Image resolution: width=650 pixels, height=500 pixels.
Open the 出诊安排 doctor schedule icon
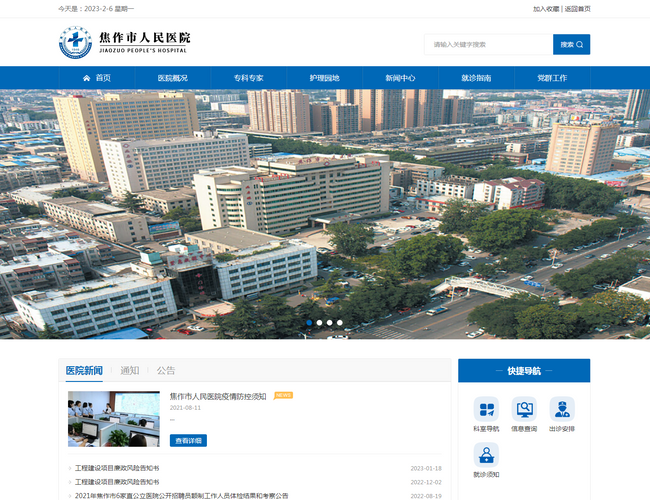coord(562,409)
